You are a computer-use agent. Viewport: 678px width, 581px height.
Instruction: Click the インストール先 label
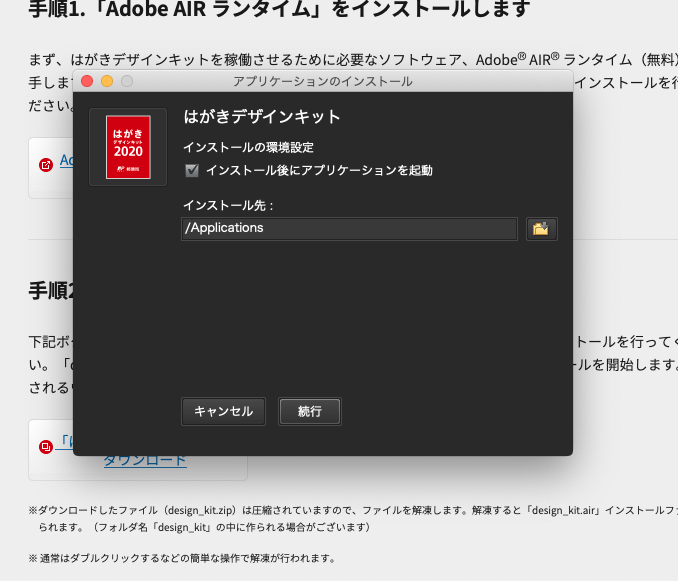(228, 205)
